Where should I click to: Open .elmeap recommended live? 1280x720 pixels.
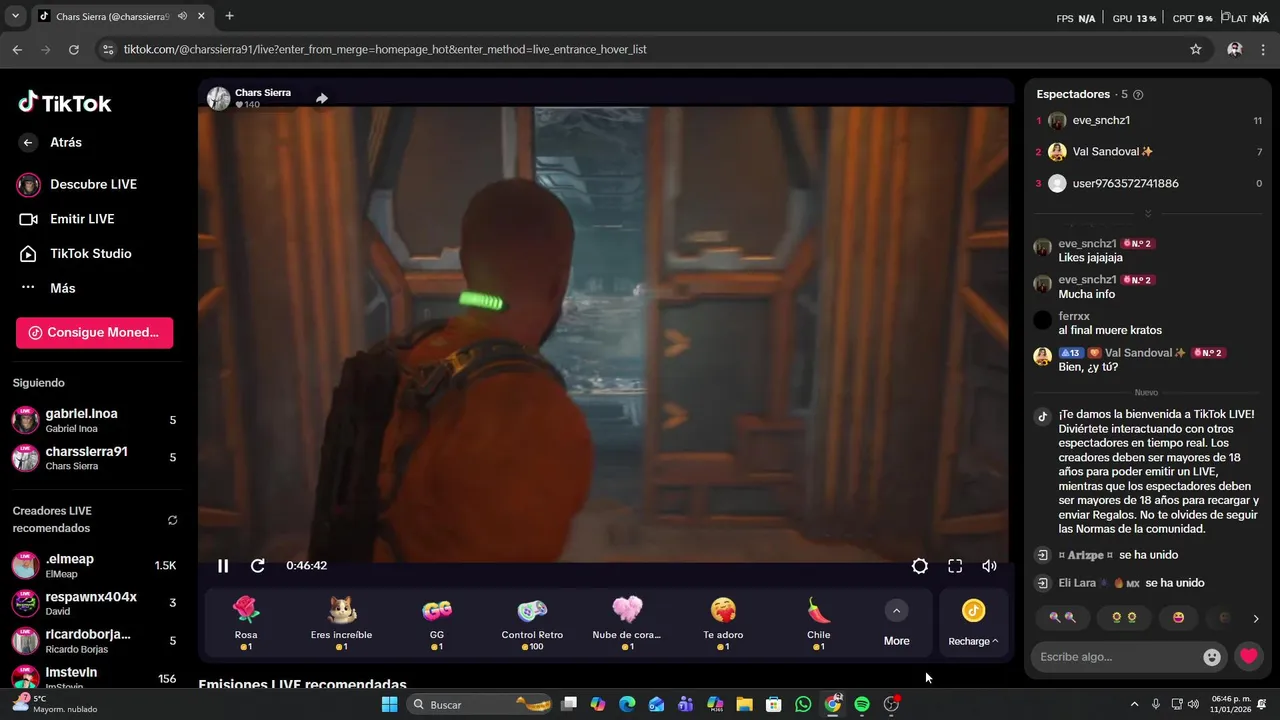click(95, 565)
